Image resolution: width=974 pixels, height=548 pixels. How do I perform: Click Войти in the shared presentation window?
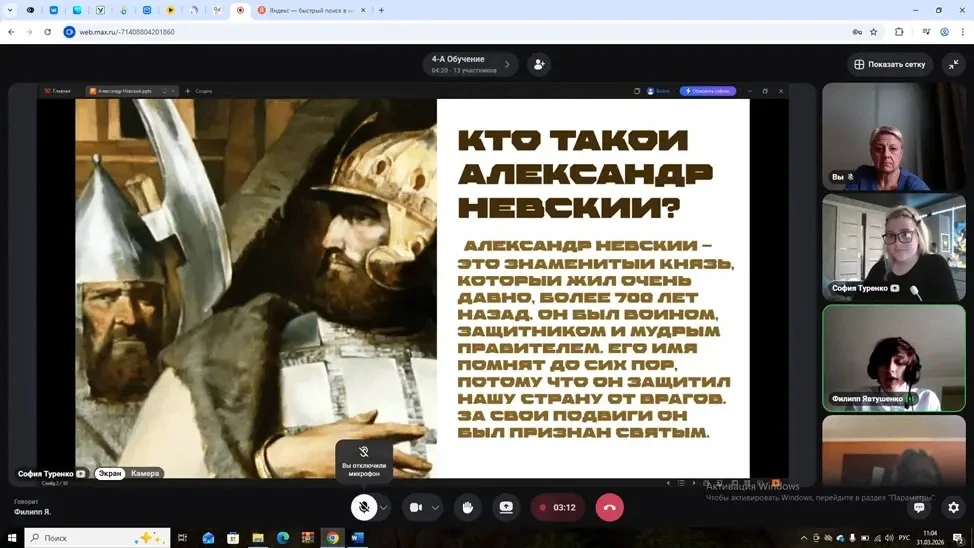click(658, 91)
